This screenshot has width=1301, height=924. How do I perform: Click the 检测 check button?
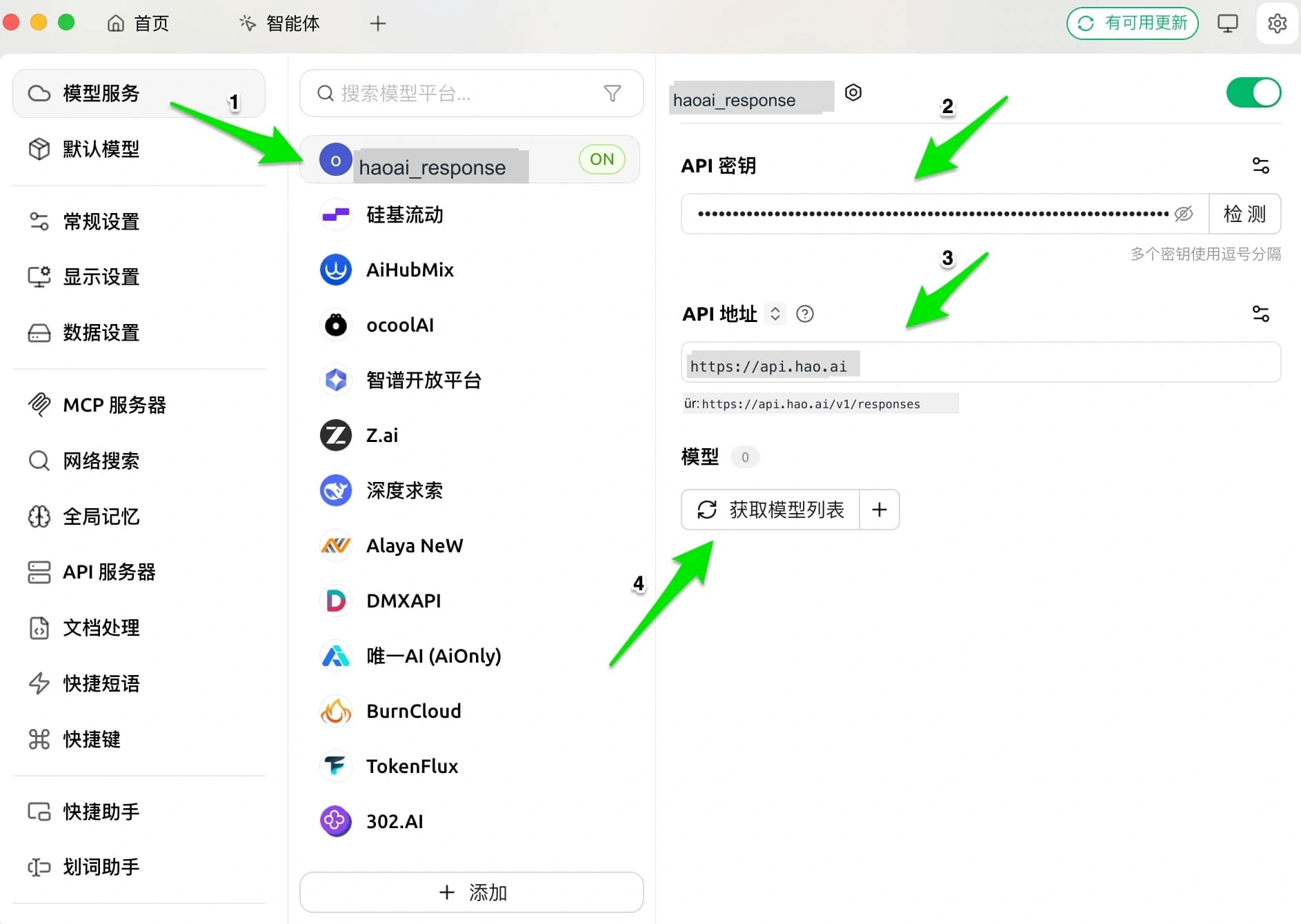coord(1244,214)
